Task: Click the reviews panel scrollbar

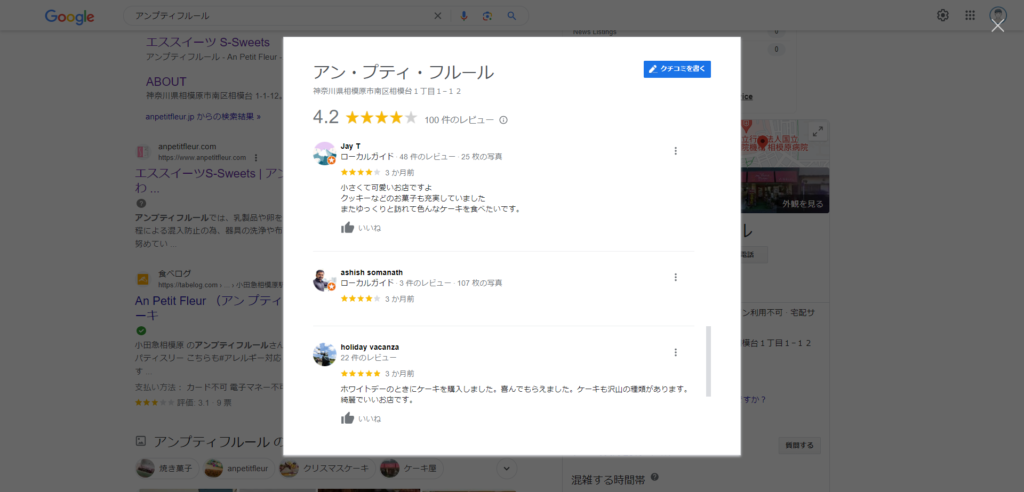Action: (709, 361)
